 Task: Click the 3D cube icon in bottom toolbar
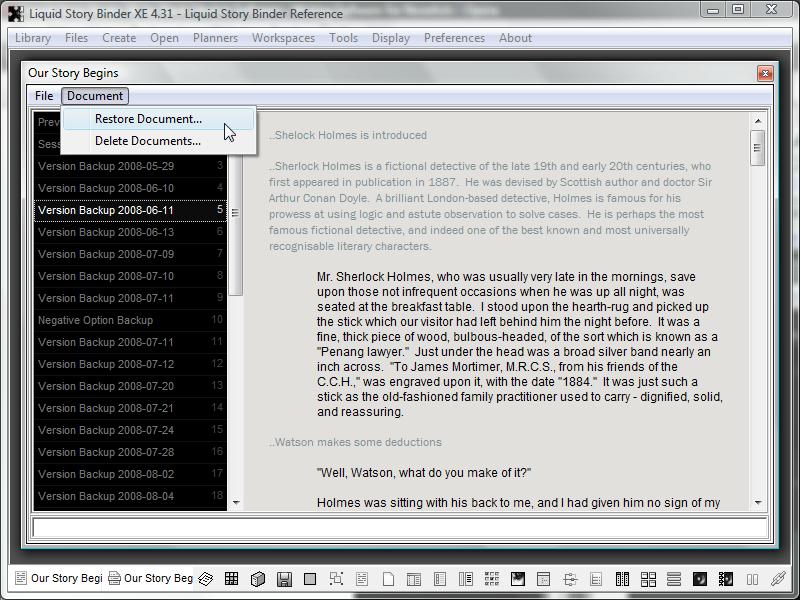pos(258,579)
